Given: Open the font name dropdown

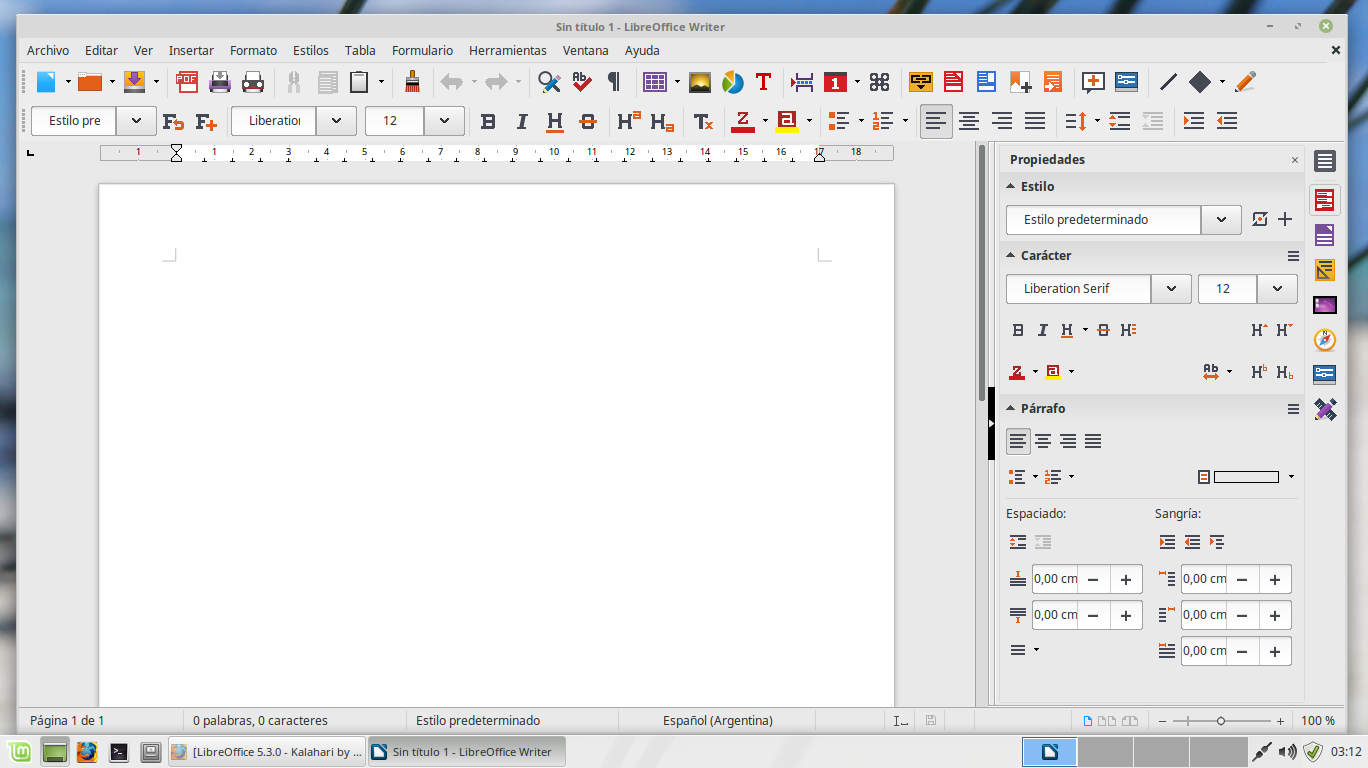Looking at the screenshot, I should 336,121.
